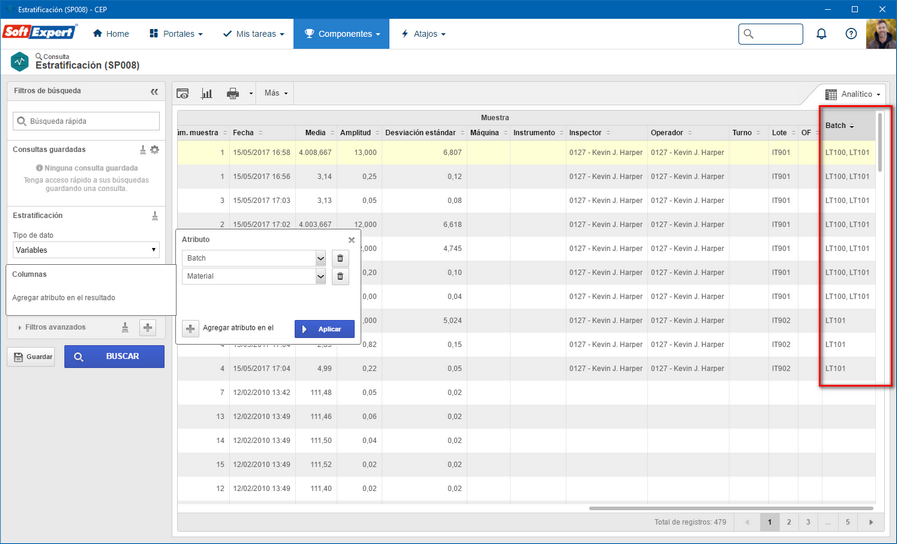Click the Media value 111,48
This screenshot has width=897, height=544.
tap(321, 392)
